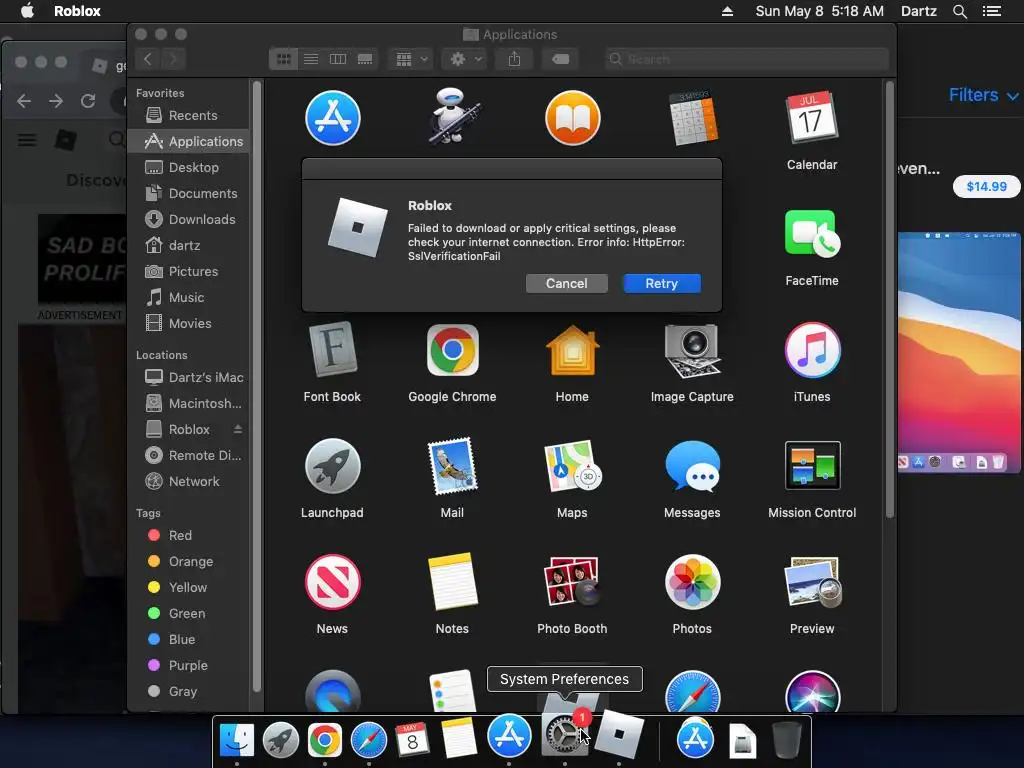Viewport: 1024px width, 768px height.
Task: Open the Maps app icon
Action: [572, 466]
